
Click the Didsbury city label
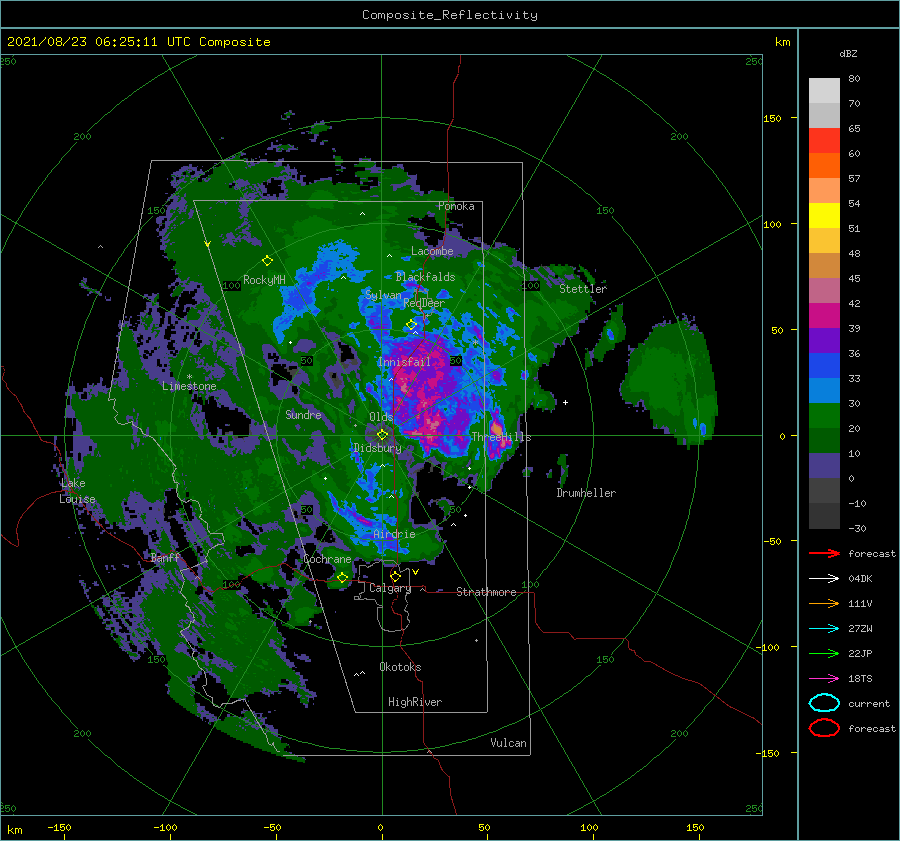[378, 448]
